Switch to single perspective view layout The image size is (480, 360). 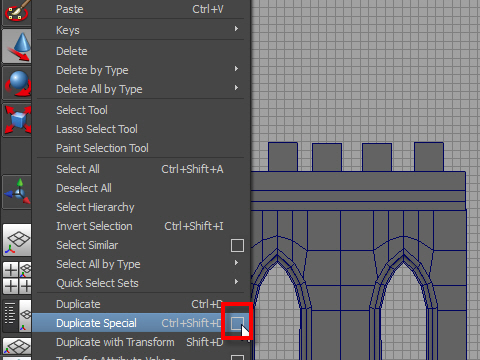pos(17,240)
